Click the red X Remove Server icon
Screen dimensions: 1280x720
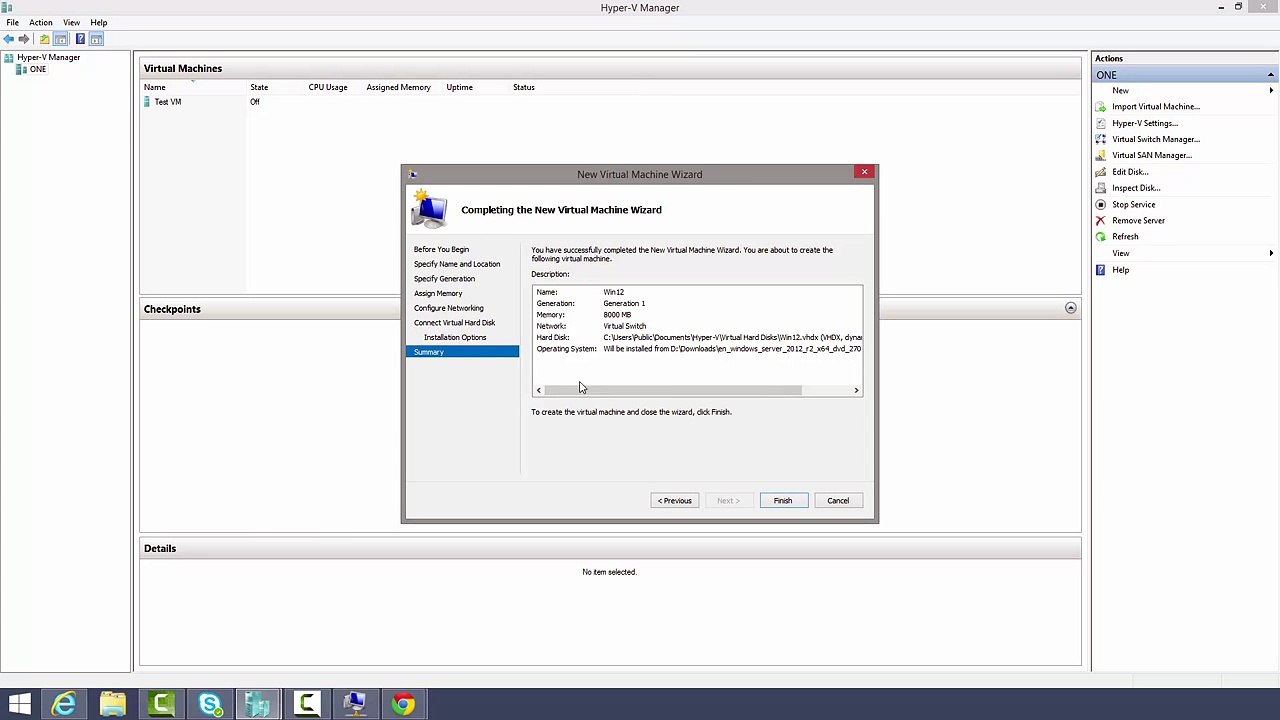point(1101,220)
